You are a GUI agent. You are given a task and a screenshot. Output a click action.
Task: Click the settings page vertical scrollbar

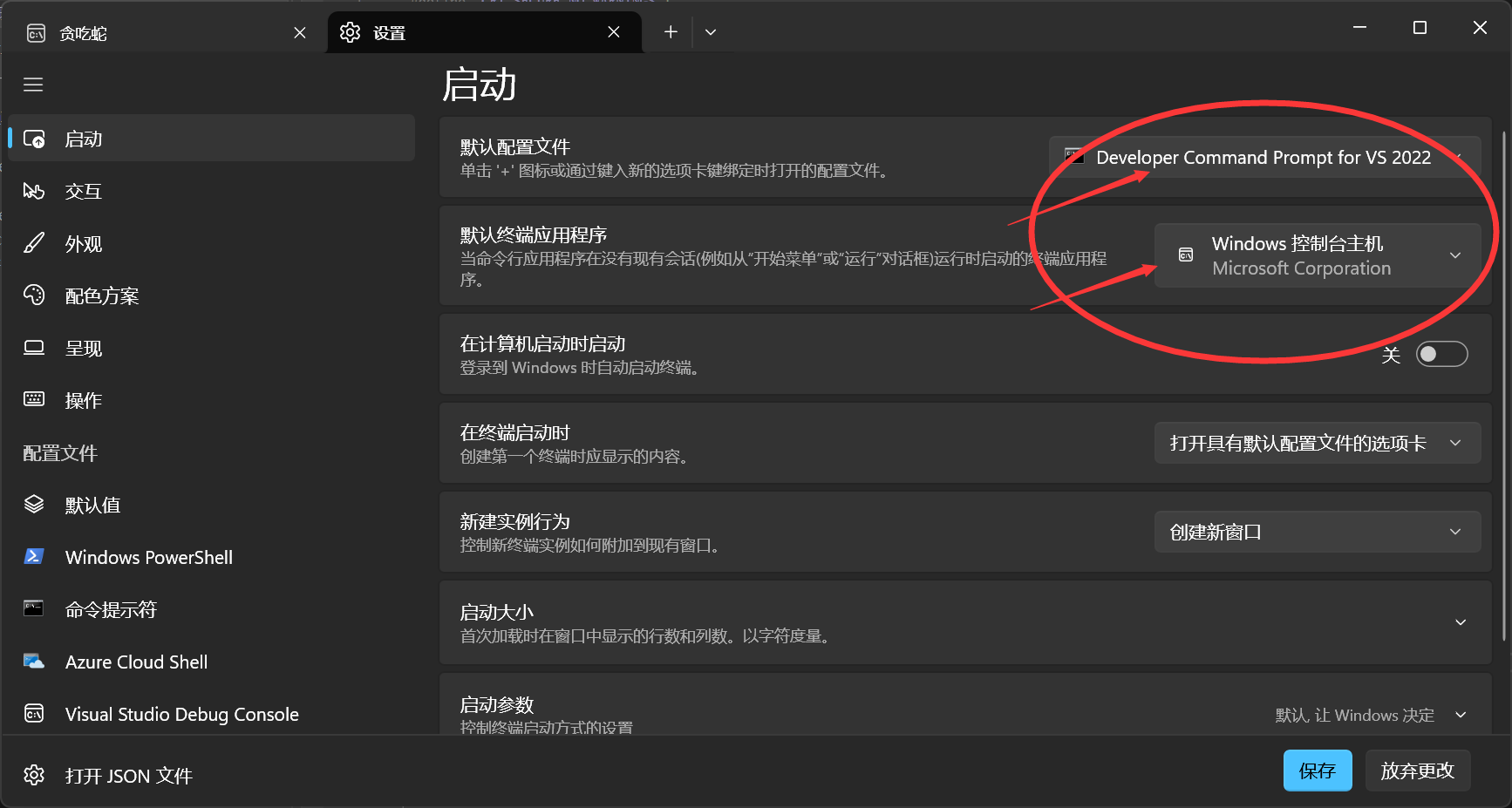[1504, 386]
